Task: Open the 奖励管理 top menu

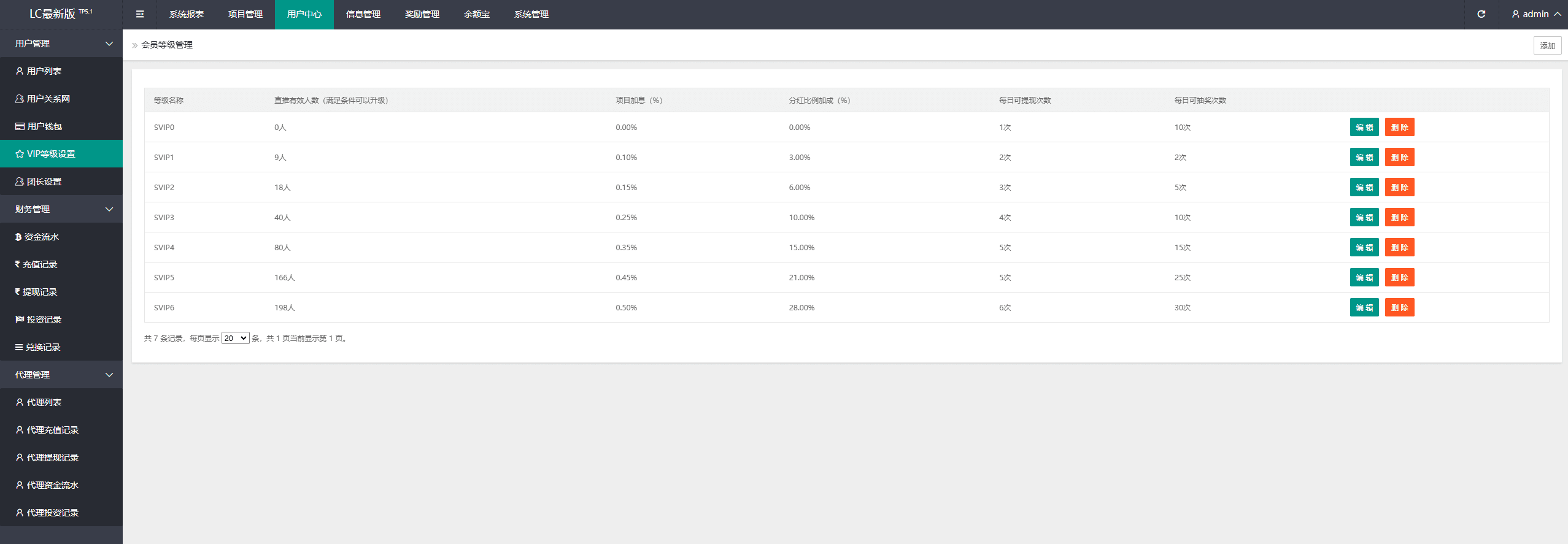Action: [422, 14]
